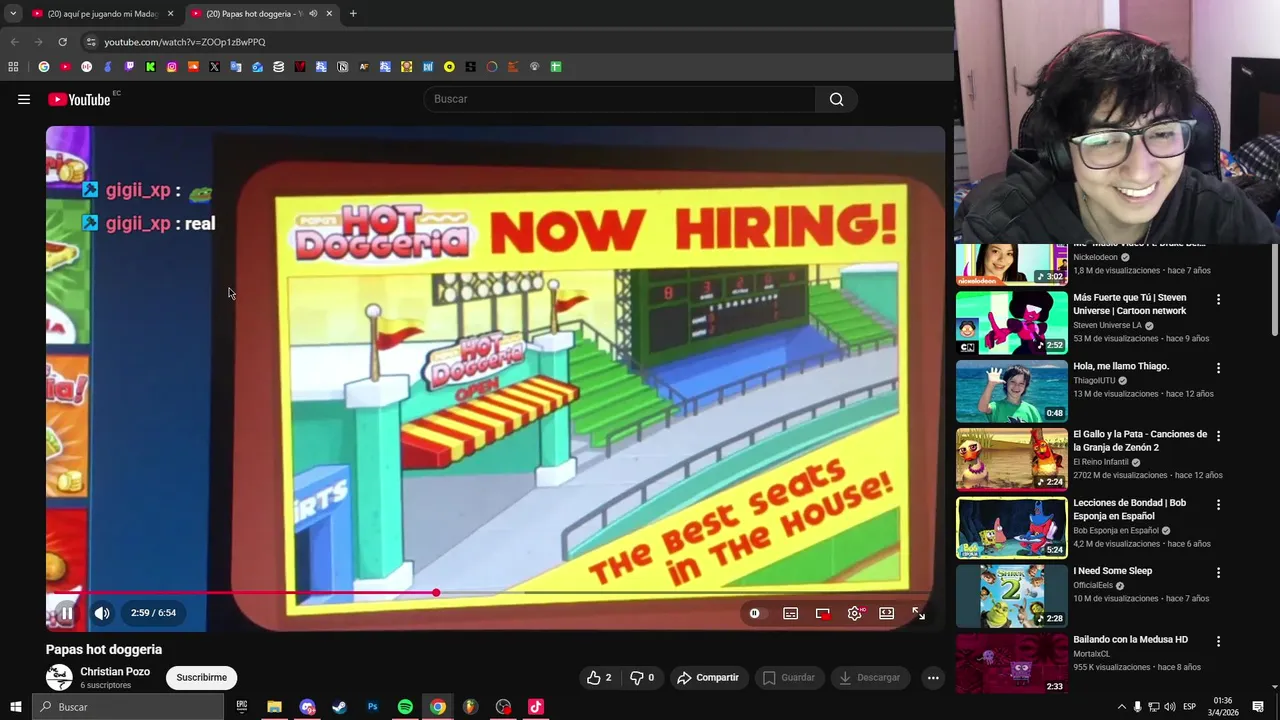Click the Descargar download button
This screenshot has width=1280, height=720.
click(x=870, y=677)
